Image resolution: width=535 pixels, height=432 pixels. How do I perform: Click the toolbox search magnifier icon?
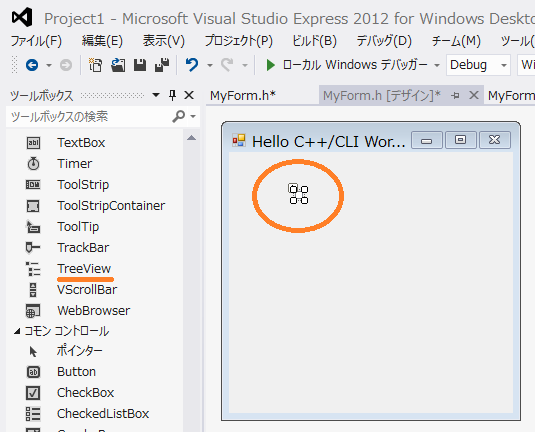point(178,116)
